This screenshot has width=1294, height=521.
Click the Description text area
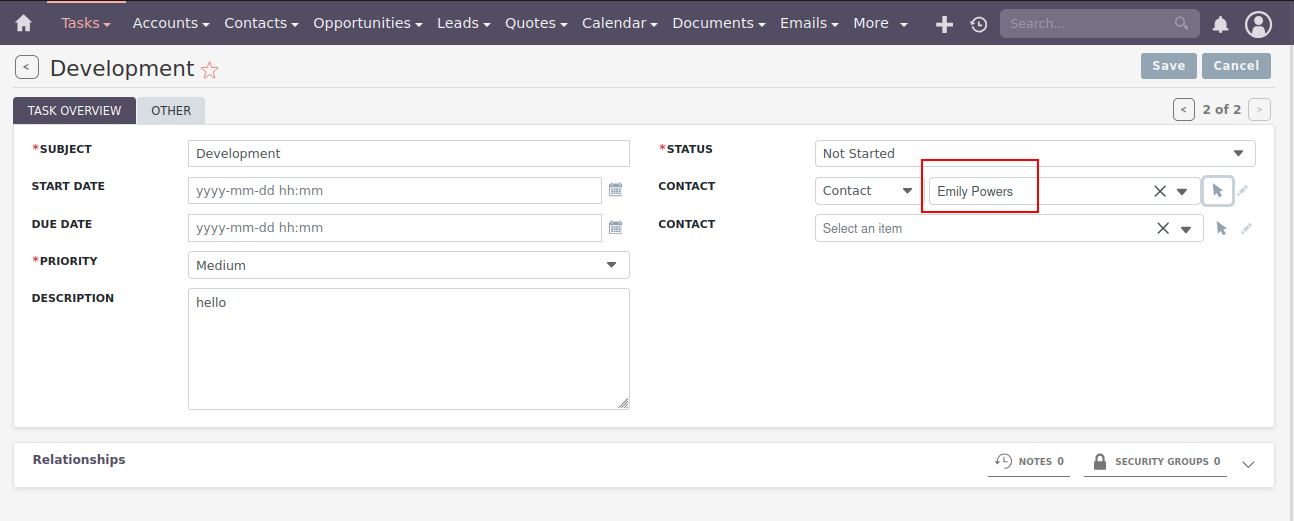(x=409, y=349)
